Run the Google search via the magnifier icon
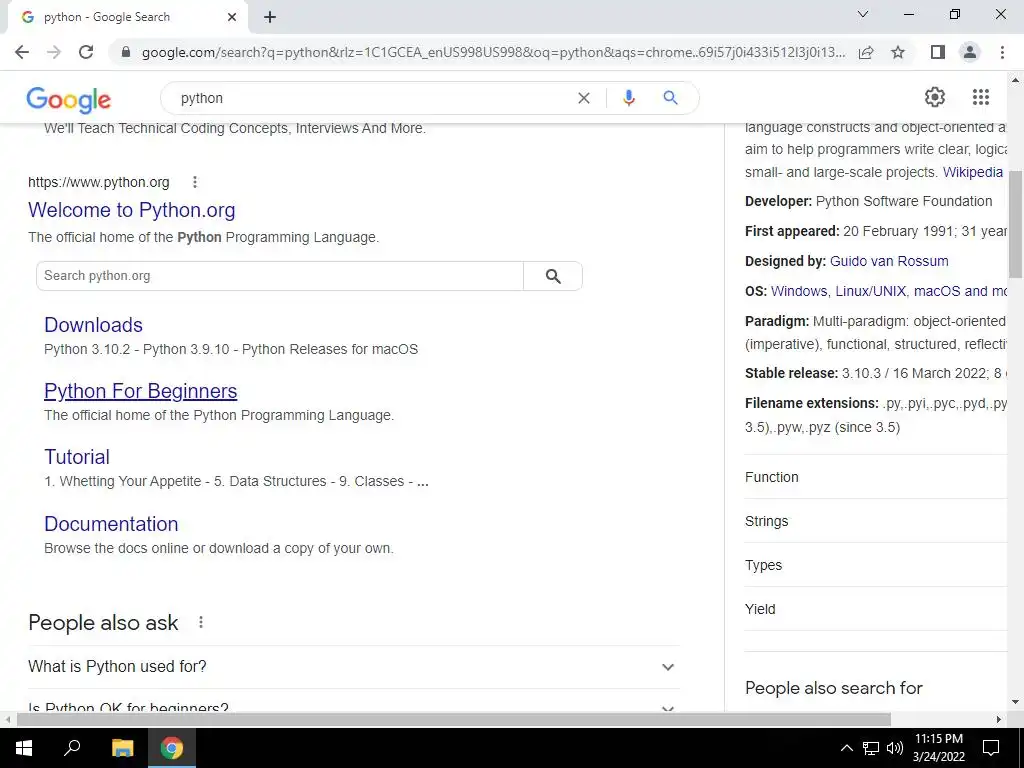 coord(670,98)
